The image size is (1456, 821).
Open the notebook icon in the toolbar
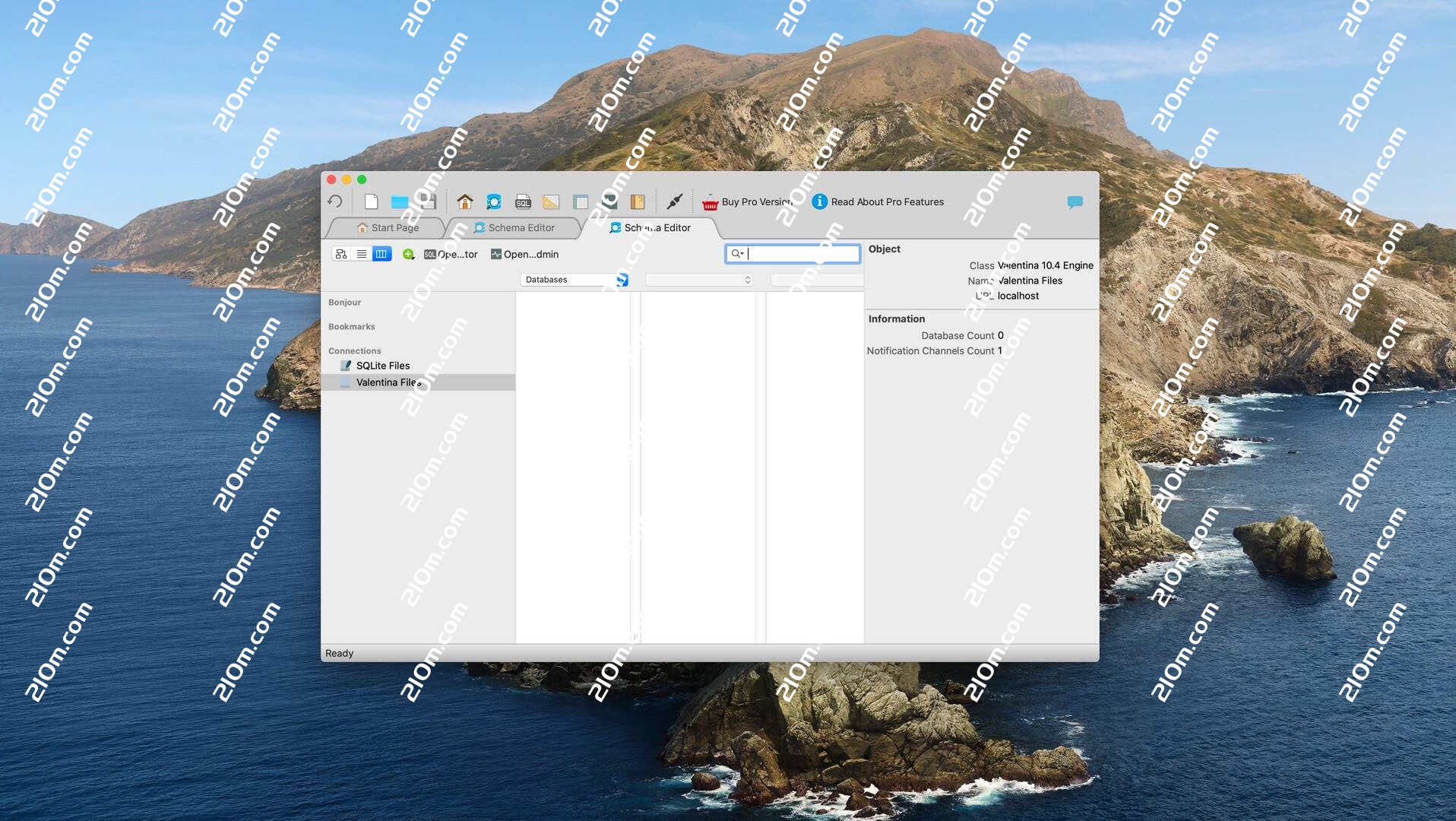[638, 201]
